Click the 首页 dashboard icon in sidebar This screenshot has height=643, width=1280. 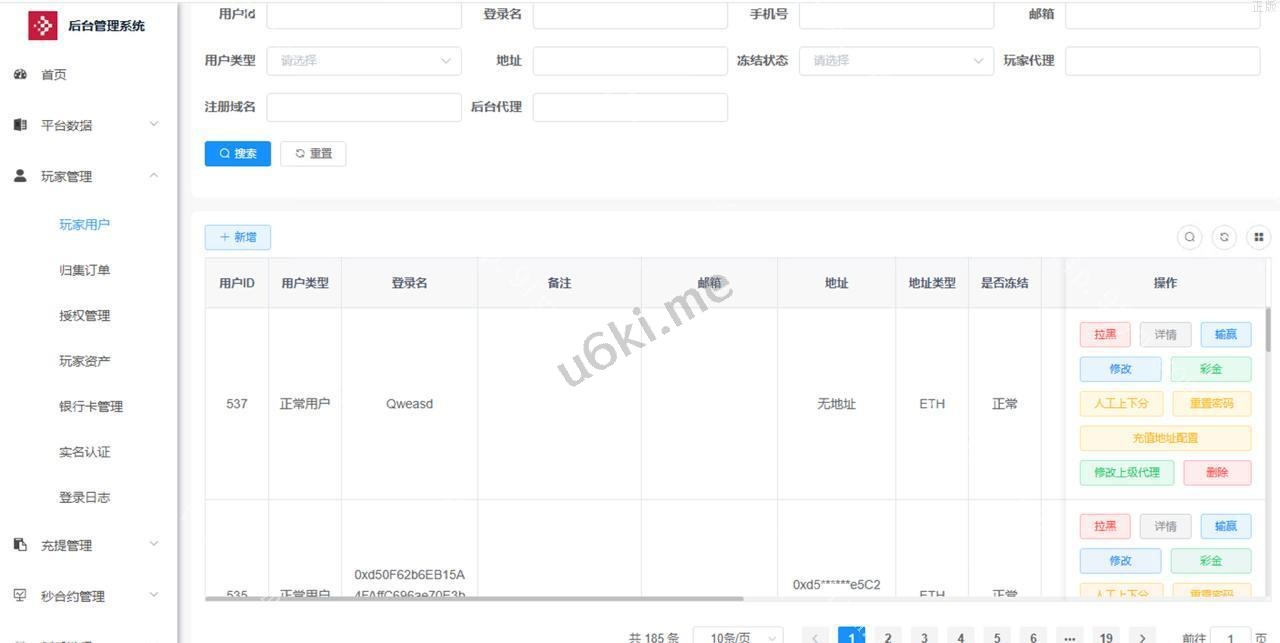[x=20, y=75]
